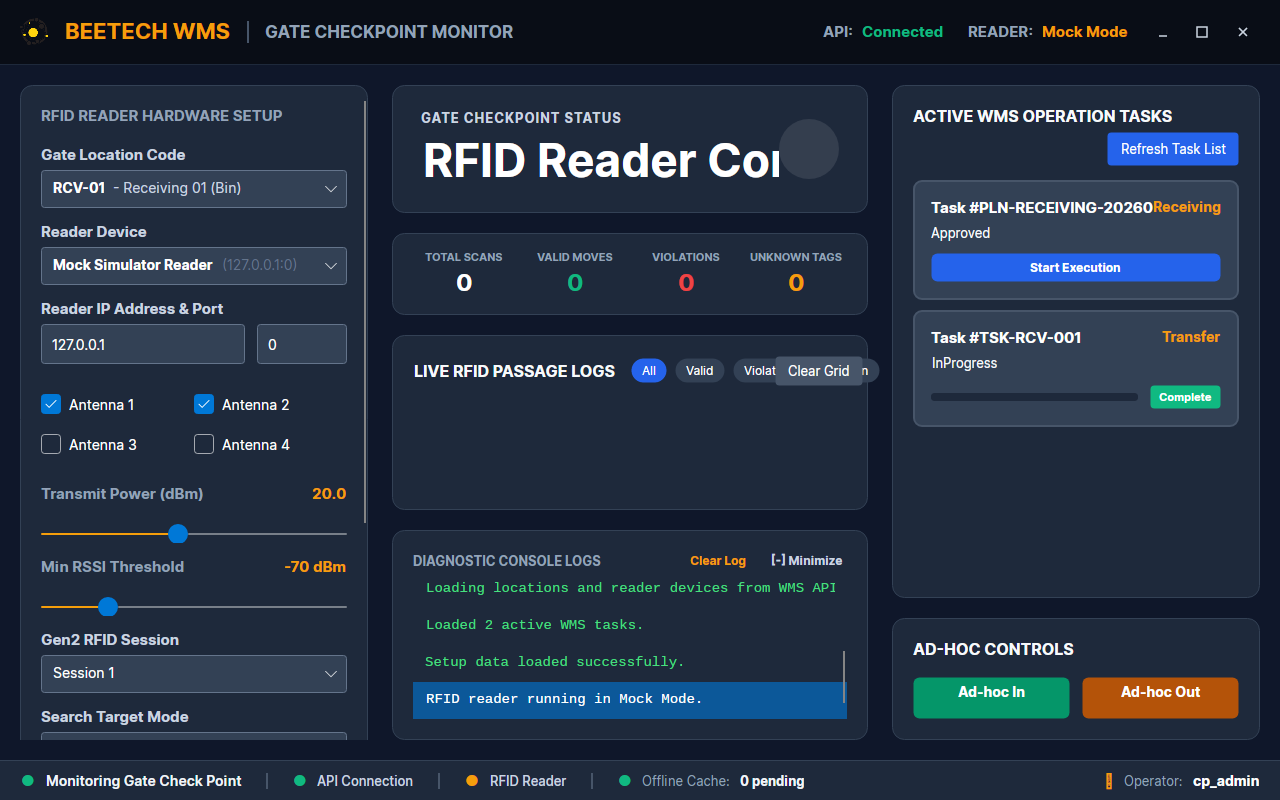Uncheck the Antenna 1 checkbox
1280x800 pixels.
(x=51, y=404)
